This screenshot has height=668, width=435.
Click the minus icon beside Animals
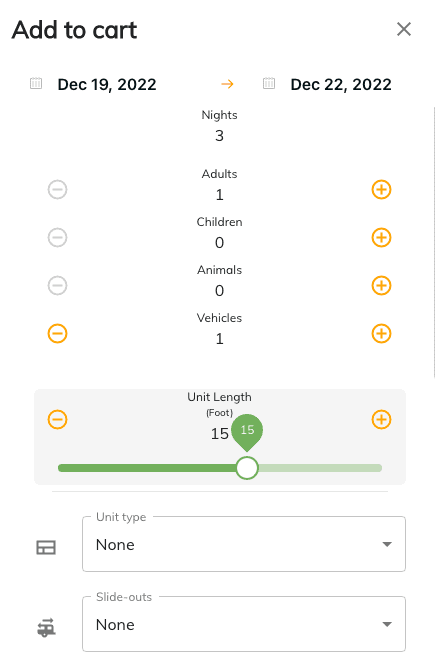[58, 285]
